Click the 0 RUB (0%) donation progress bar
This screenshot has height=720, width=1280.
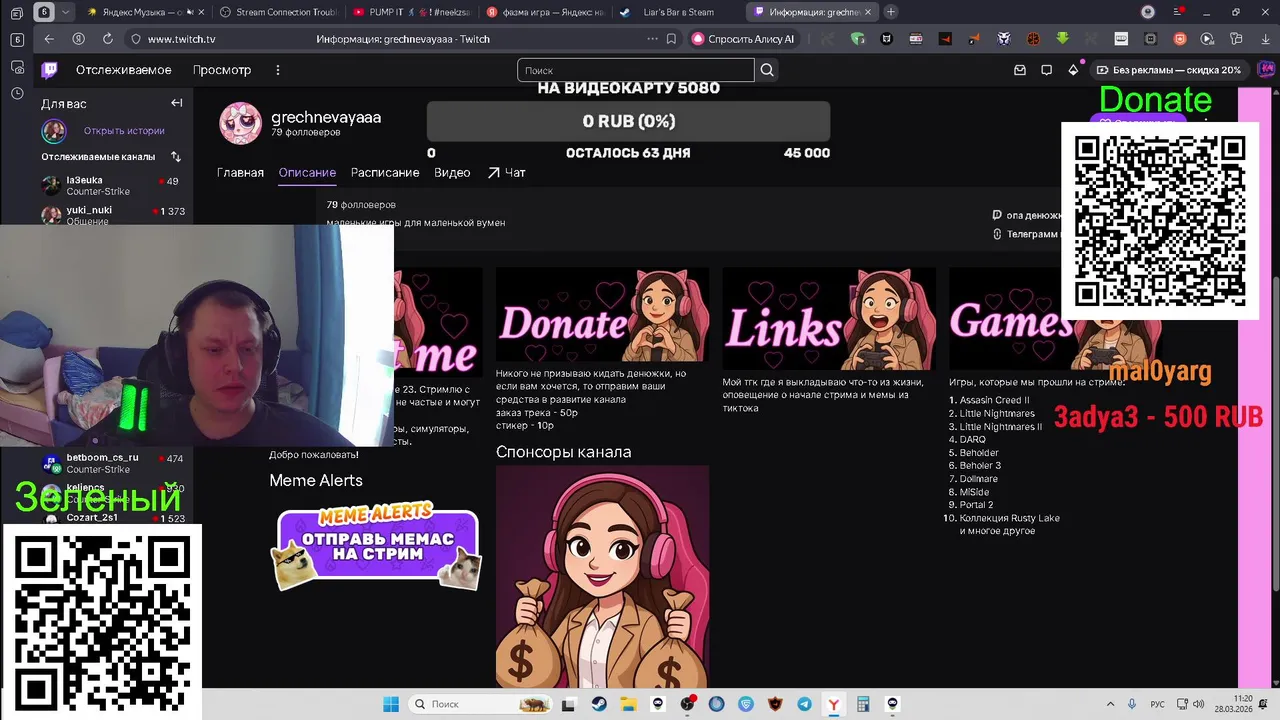point(628,121)
